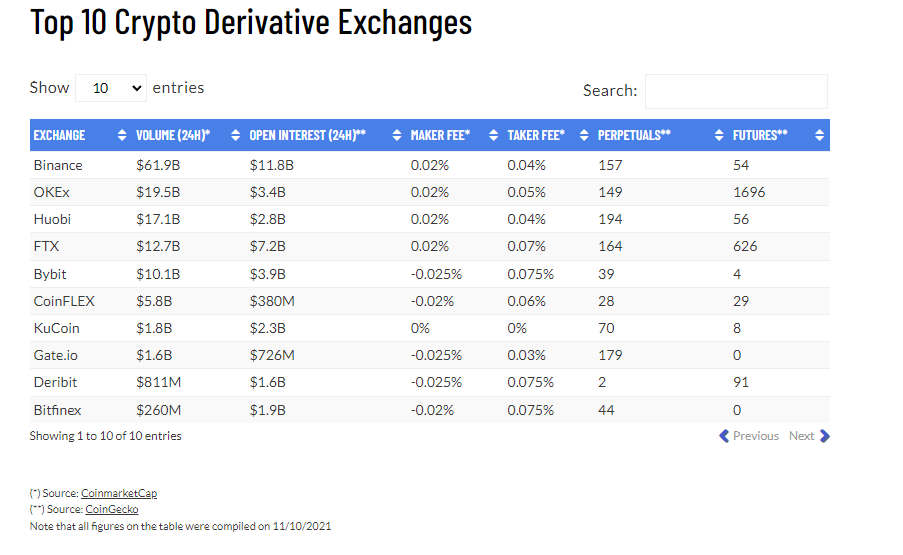Click the Exchange column header
Viewport: 903px width, 555px height.
click(60, 136)
